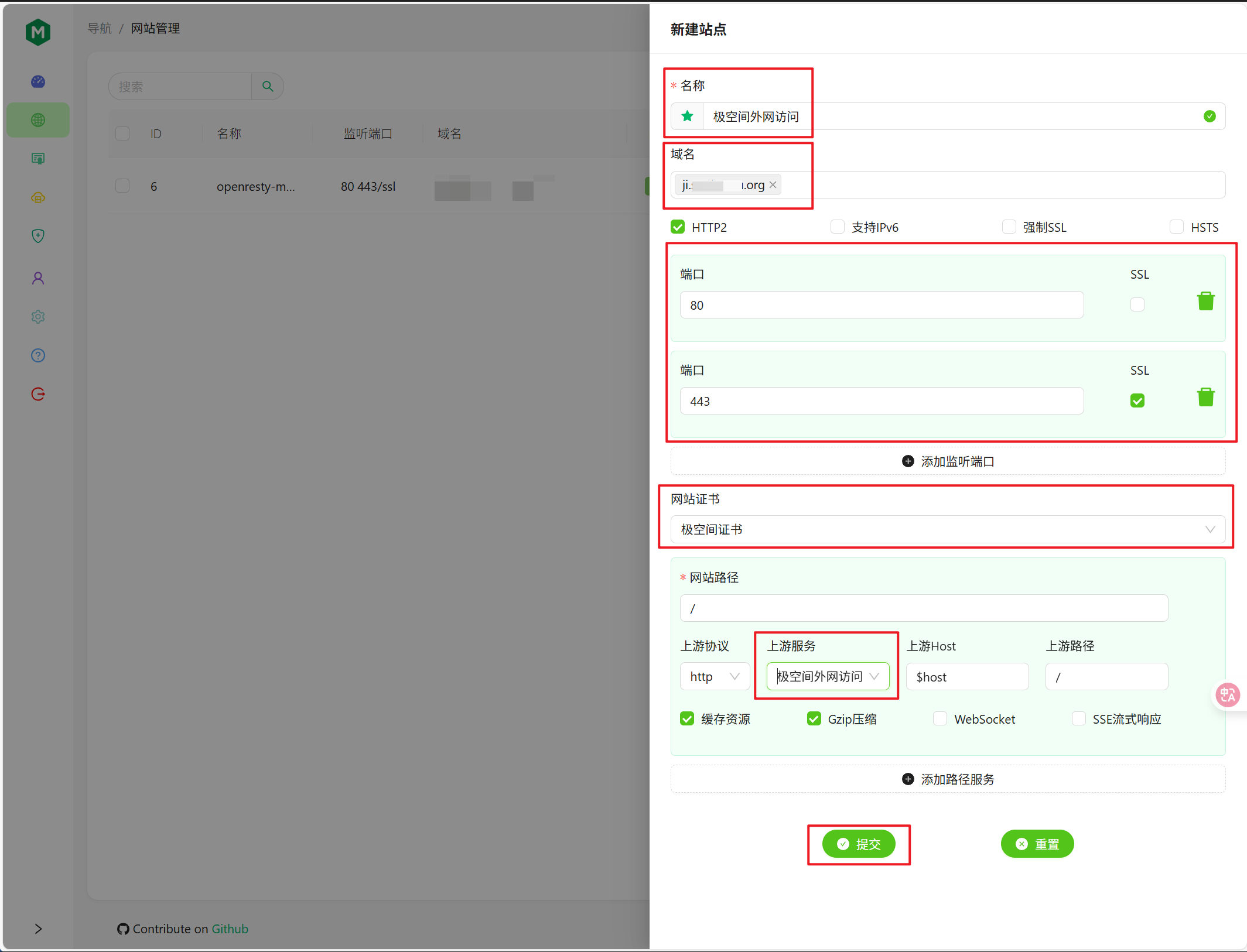Check 支持IPv6 option
This screenshot has height=952, width=1247.
coord(838,227)
